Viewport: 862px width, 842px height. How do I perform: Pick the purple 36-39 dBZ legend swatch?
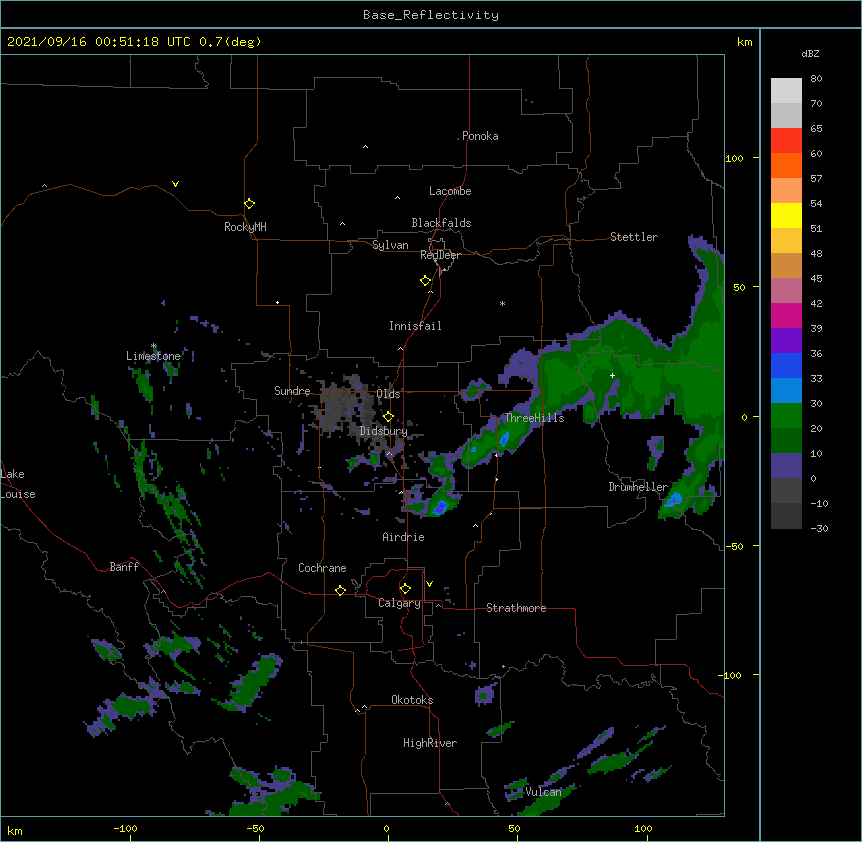point(786,340)
